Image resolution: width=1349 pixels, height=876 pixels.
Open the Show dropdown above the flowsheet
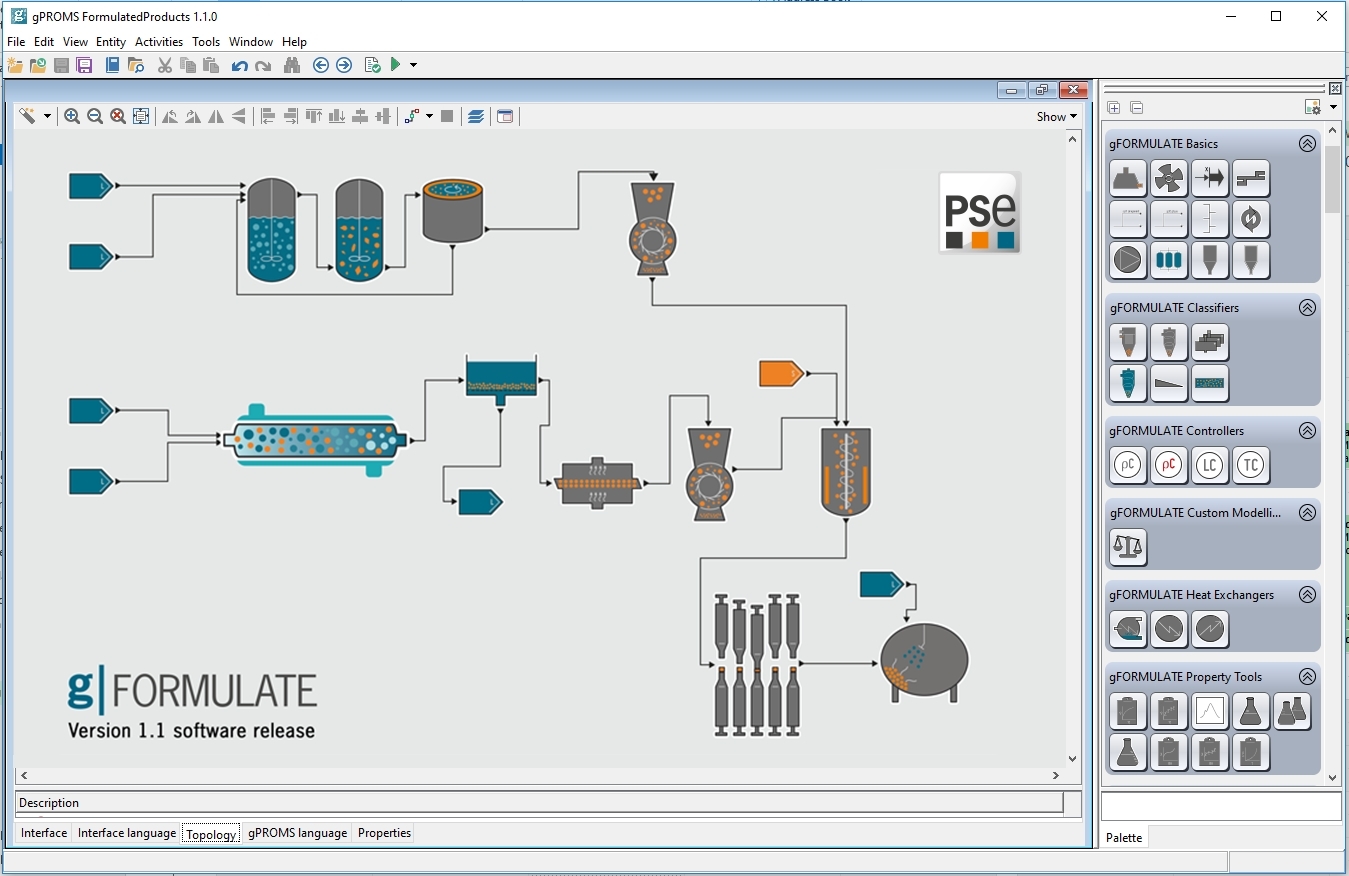(x=1055, y=116)
